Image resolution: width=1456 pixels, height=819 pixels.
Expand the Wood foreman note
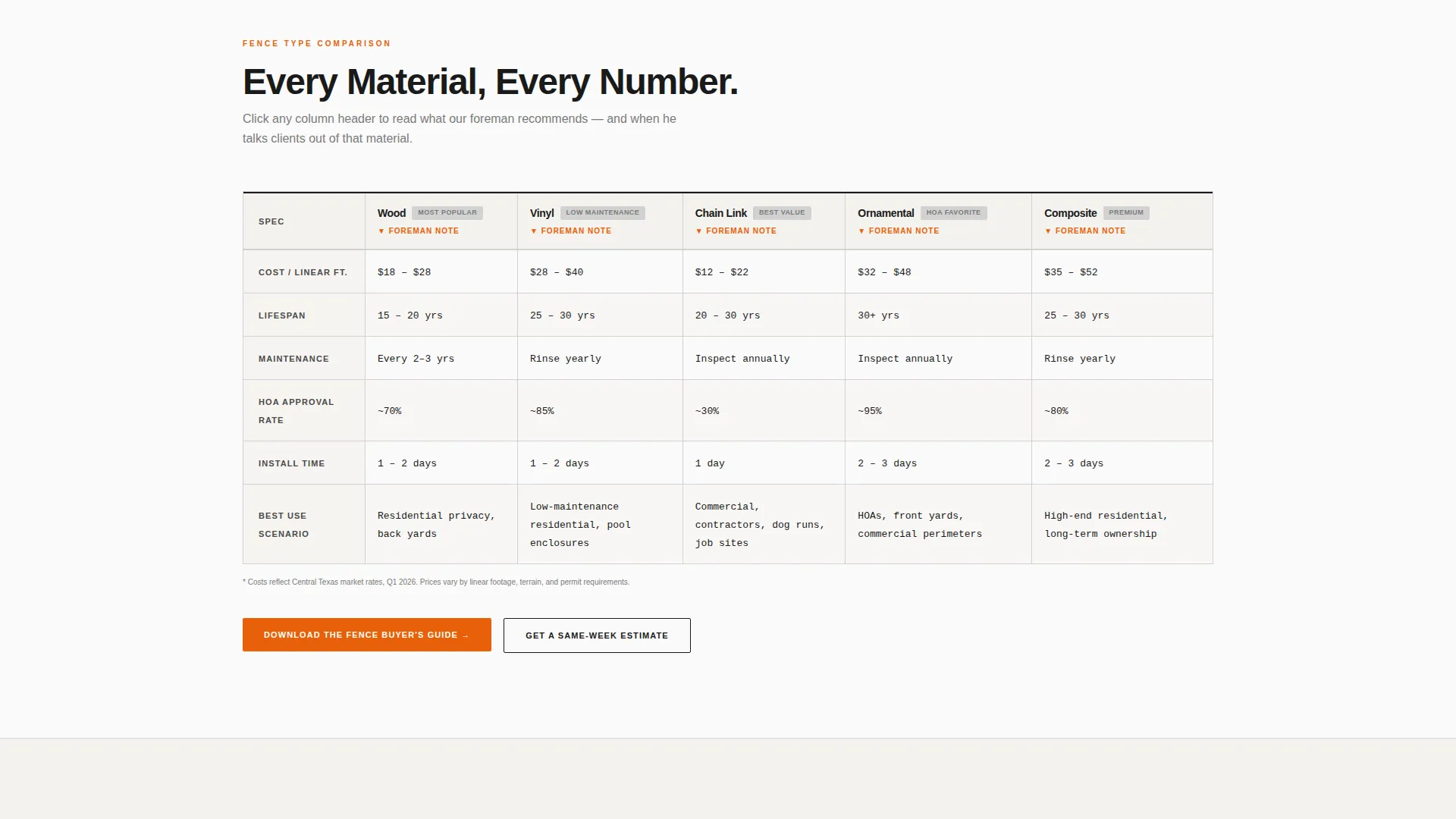click(419, 231)
